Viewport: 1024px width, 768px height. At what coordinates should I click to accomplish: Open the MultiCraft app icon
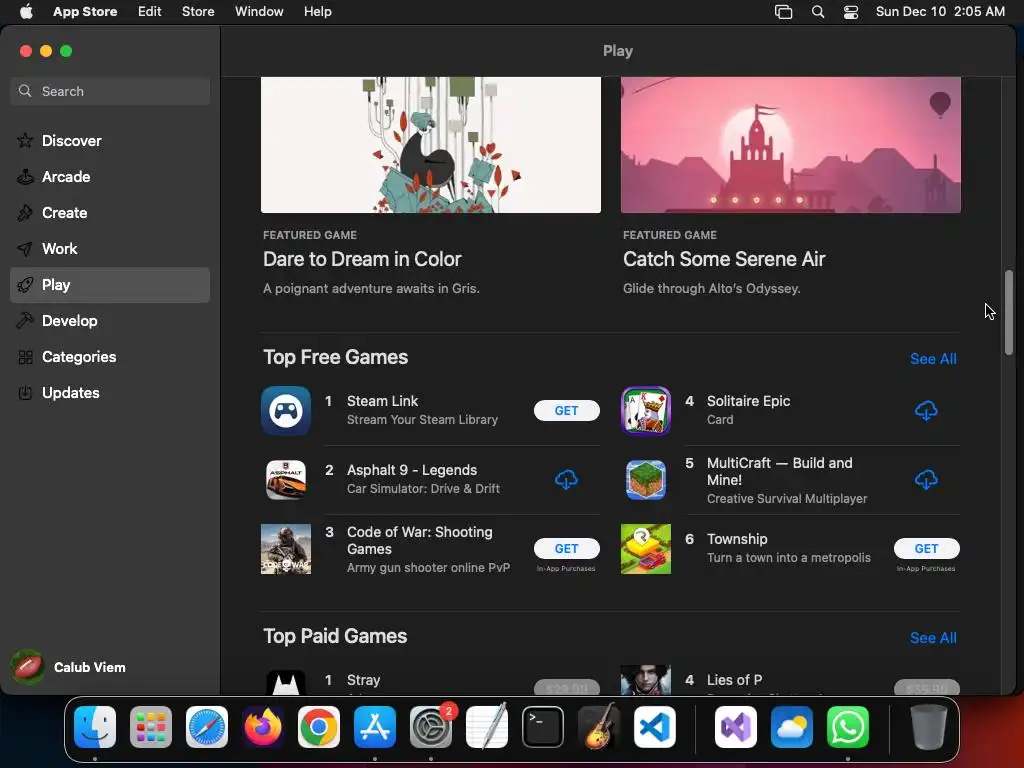pyautogui.click(x=646, y=479)
